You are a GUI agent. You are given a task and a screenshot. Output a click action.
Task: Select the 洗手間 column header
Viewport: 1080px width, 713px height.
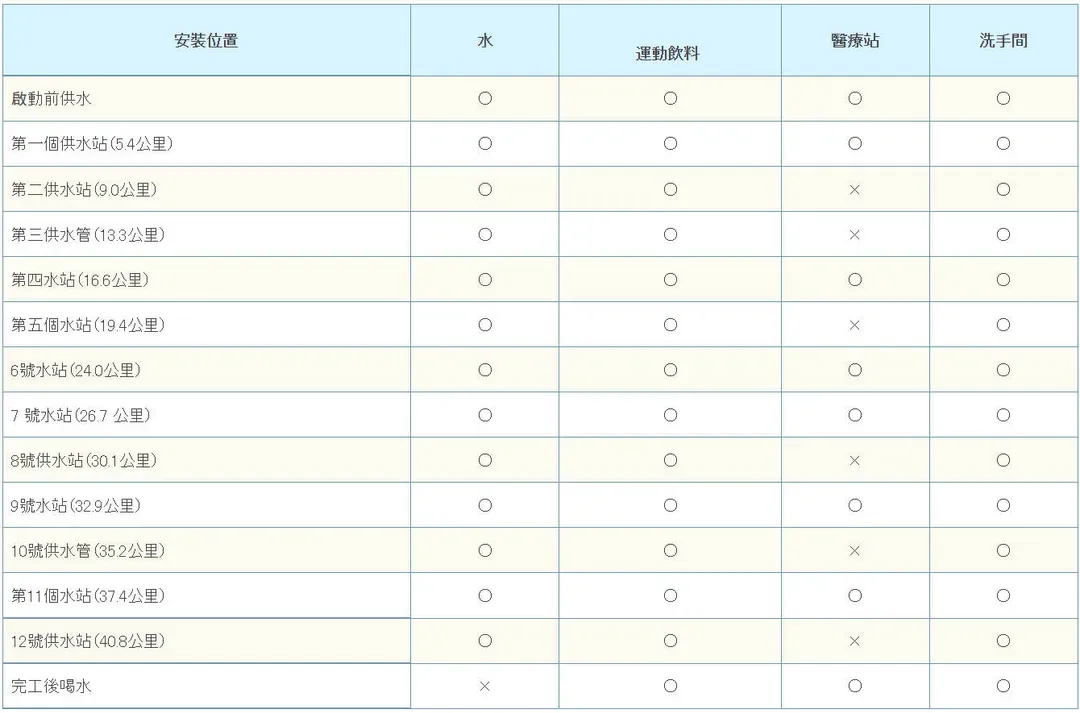tap(1003, 41)
